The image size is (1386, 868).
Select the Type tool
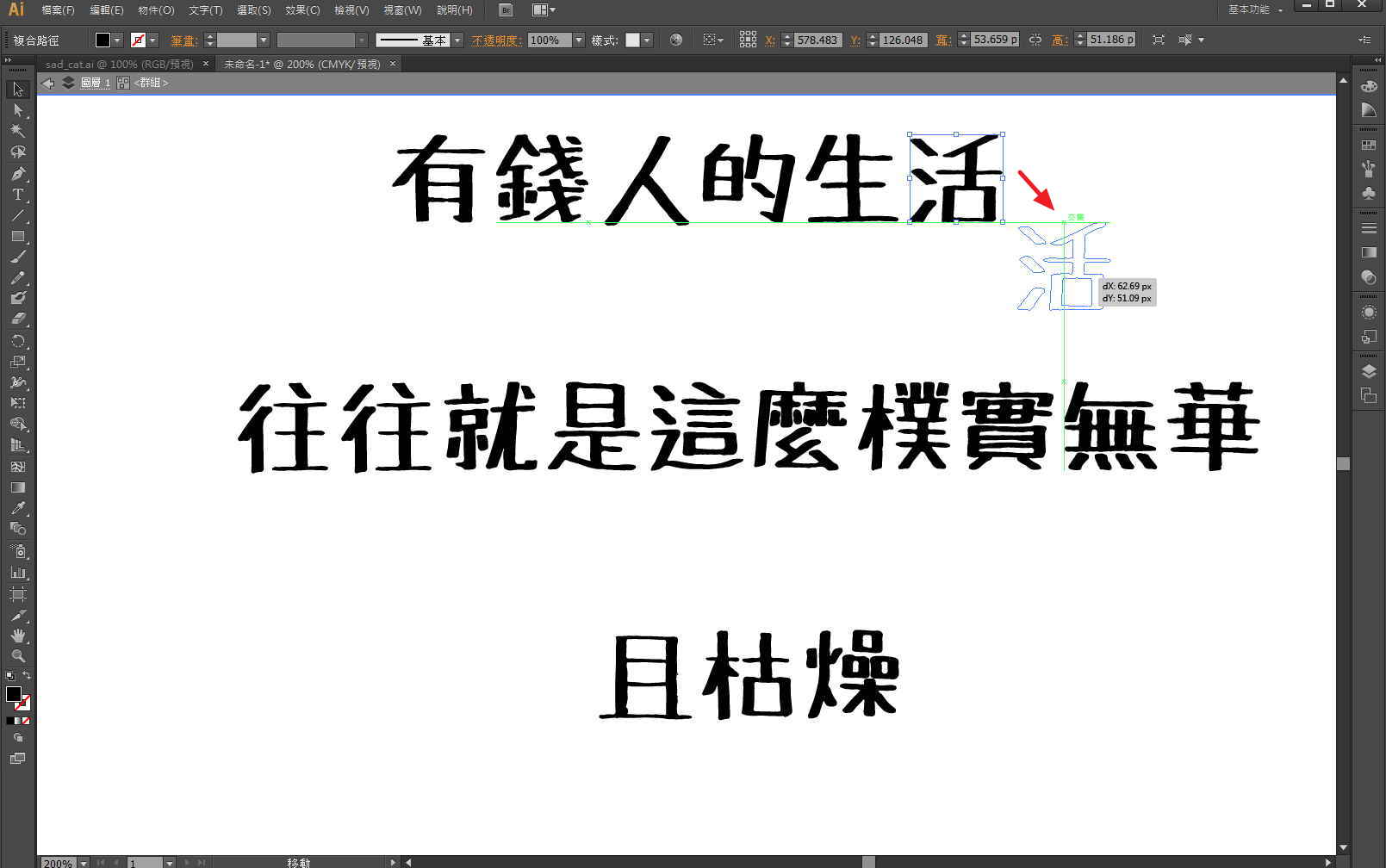[x=18, y=195]
